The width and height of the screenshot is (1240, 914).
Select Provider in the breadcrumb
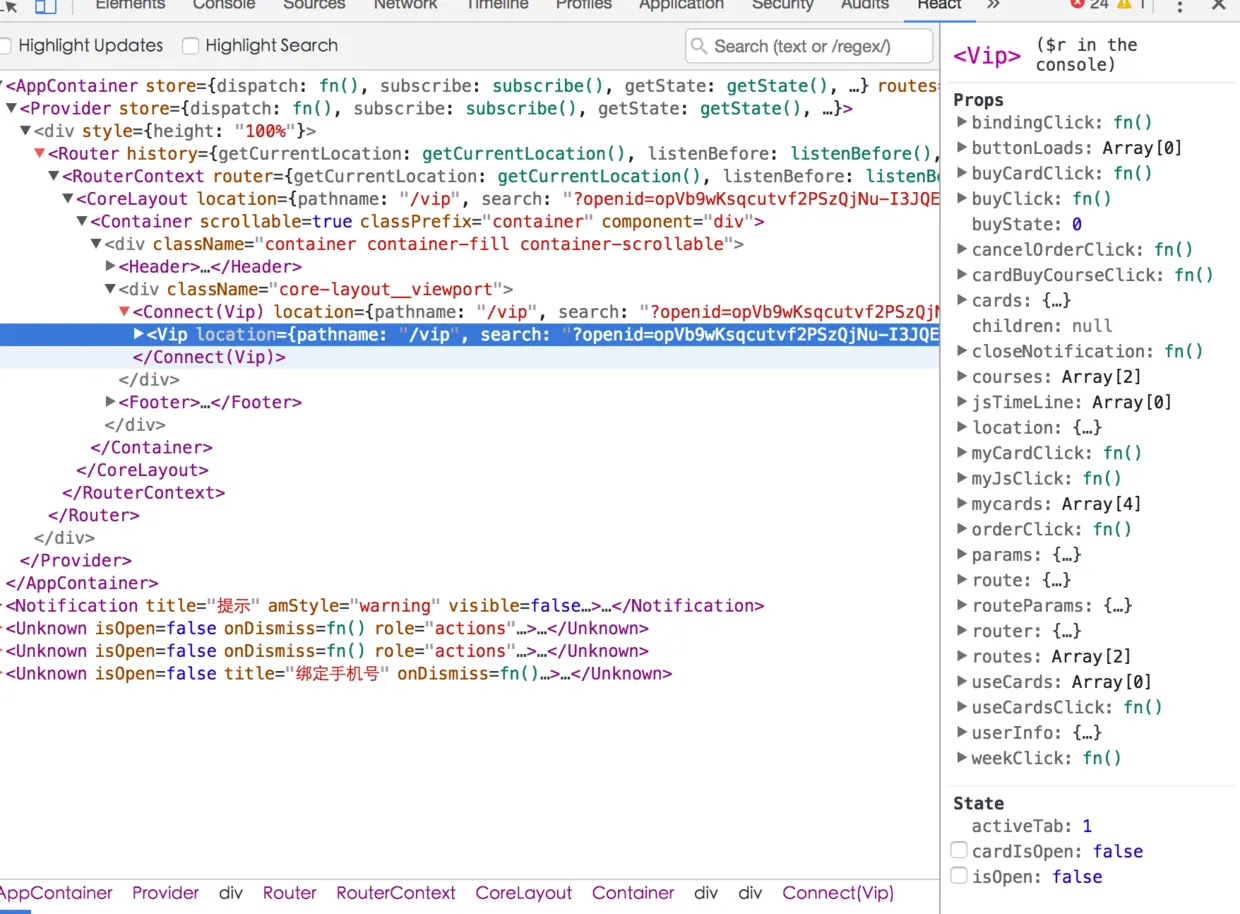pyautogui.click(x=166, y=893)
